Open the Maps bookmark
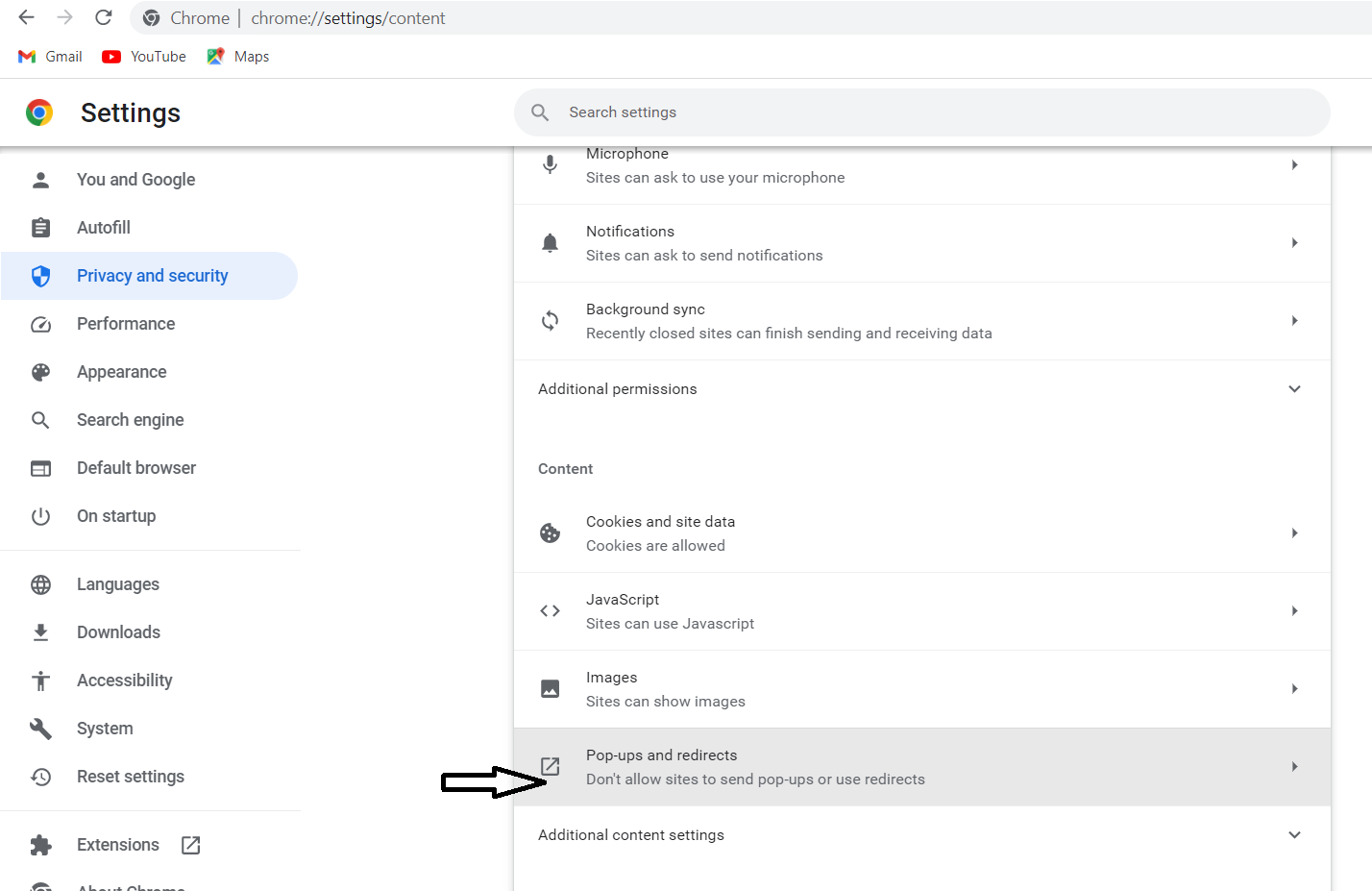Screen dimensions: 1372x891 [238, 57]
